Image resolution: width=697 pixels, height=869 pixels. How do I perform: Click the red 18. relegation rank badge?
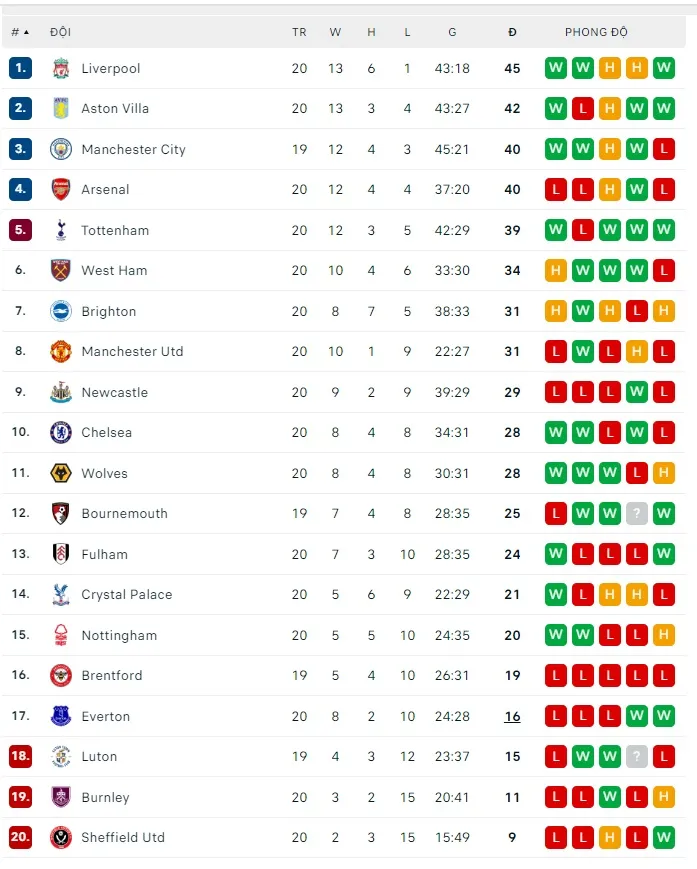click(x=20, y=756)
